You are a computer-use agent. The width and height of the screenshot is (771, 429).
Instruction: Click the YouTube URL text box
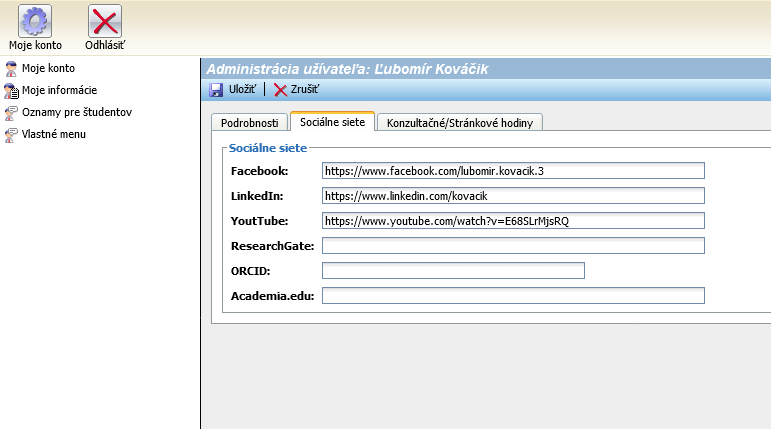click(513, 221)
